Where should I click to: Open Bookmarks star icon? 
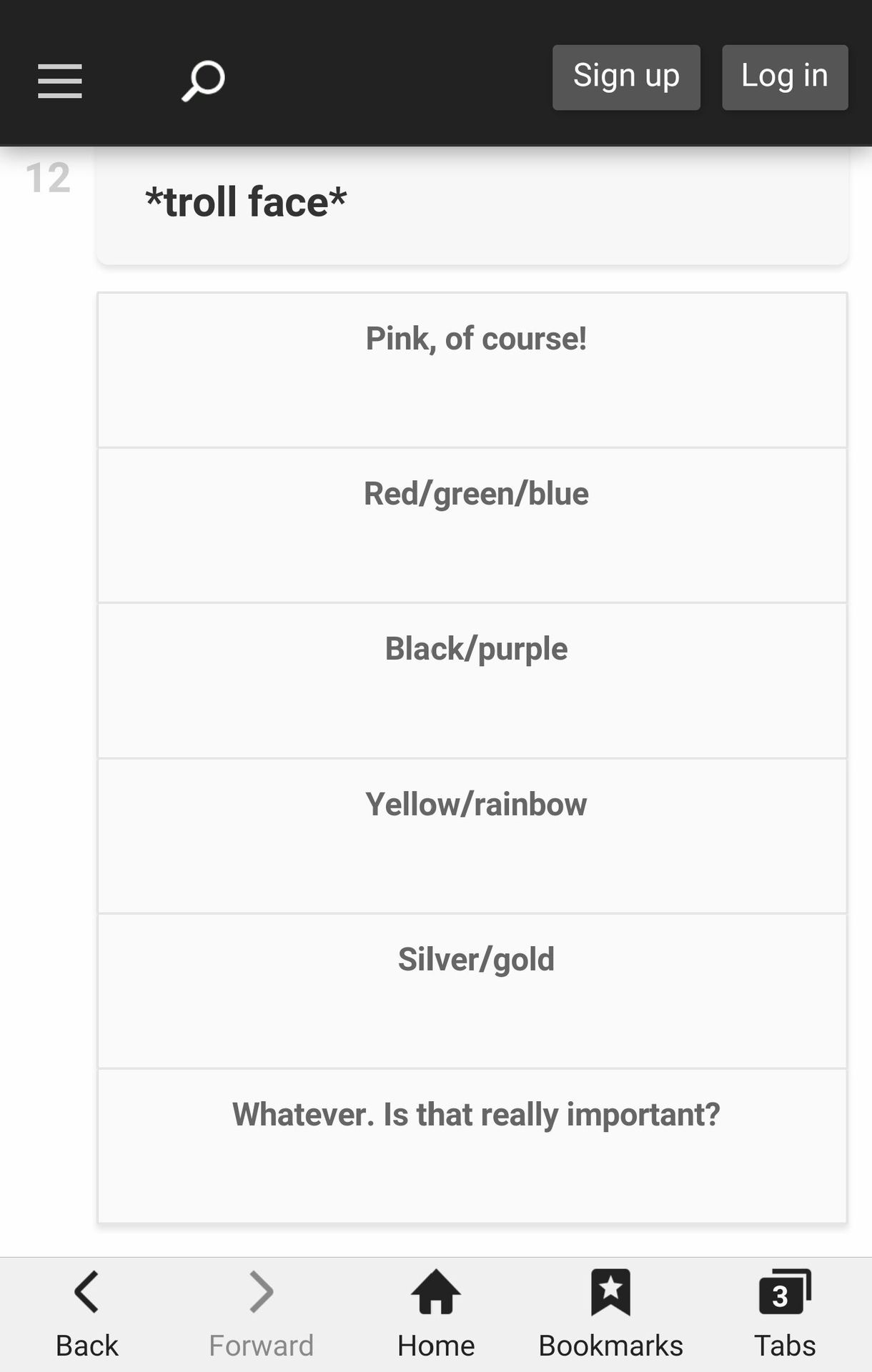tap(610, 1292)
